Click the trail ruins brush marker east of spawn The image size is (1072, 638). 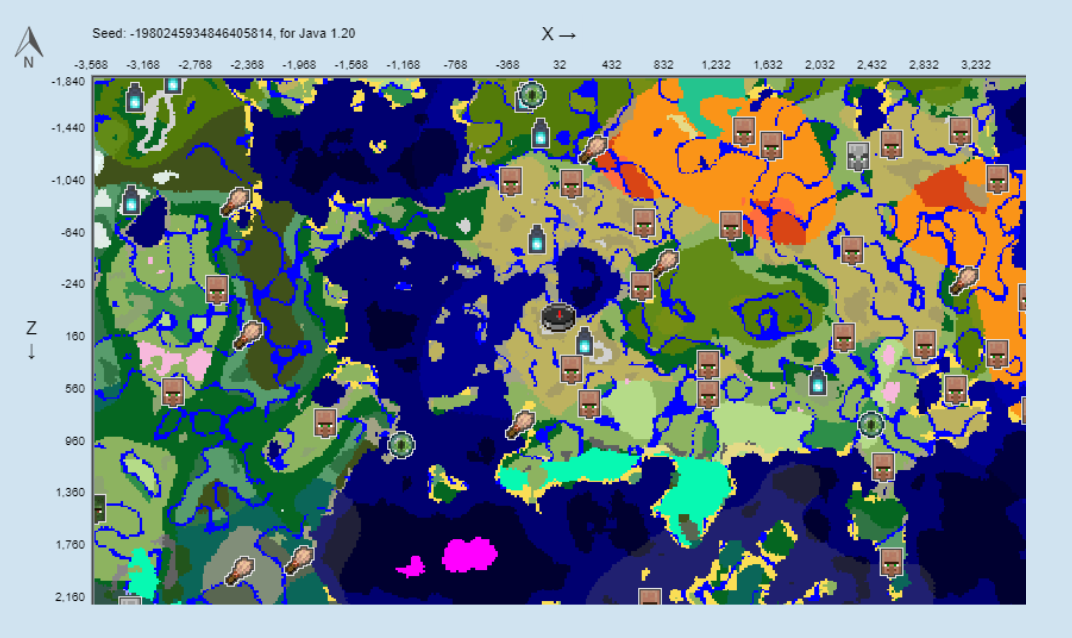pyautogui.click(x=666, y=264)
